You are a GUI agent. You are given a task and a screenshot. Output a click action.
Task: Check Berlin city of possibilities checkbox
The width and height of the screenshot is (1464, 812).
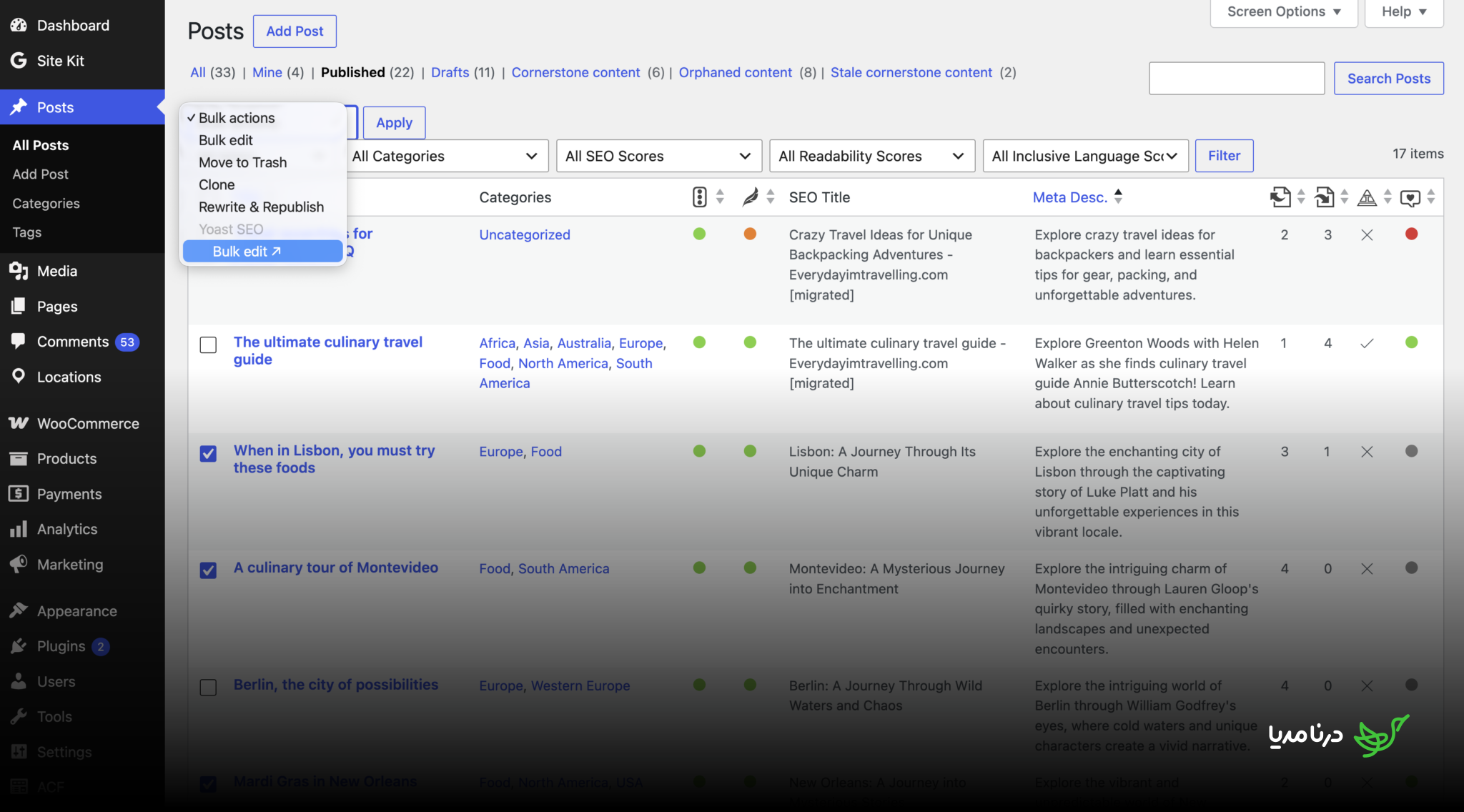(x=208, y=688)
